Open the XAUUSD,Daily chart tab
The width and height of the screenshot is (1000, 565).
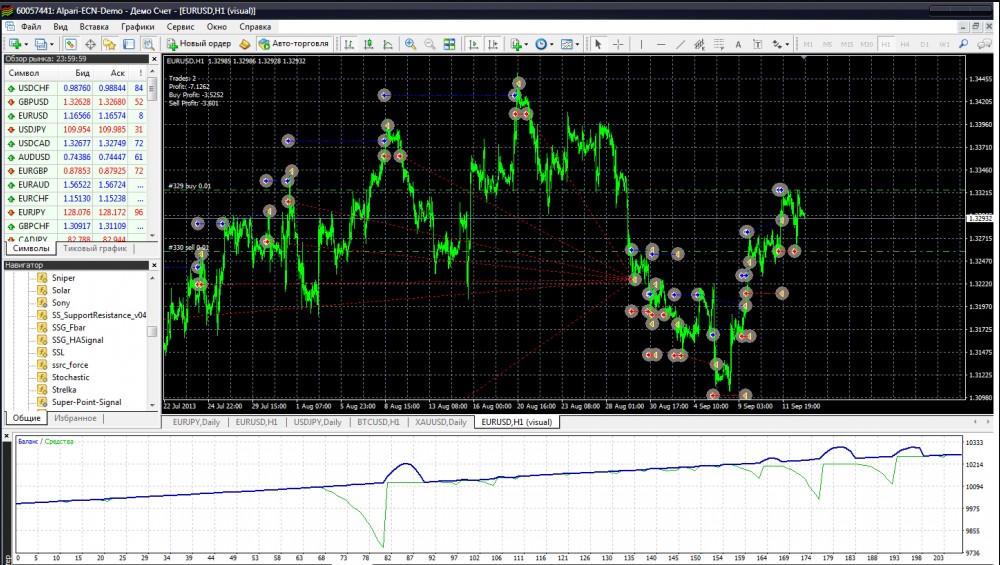441,422
